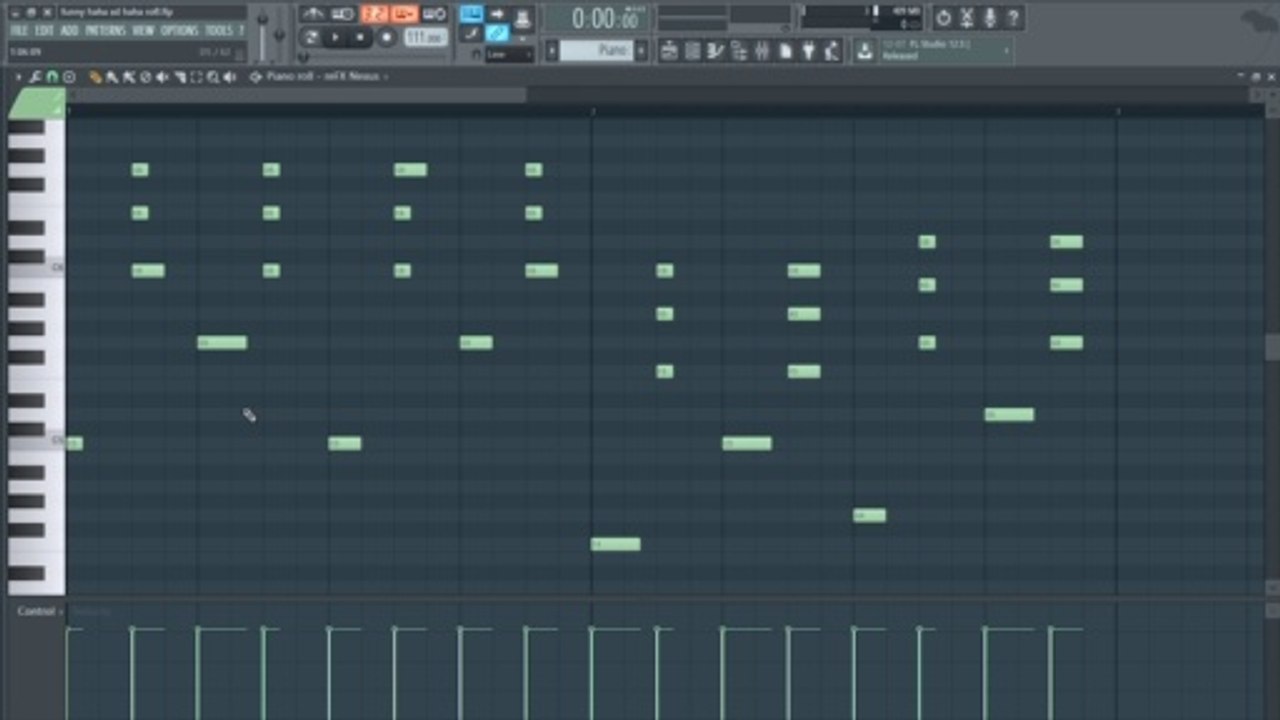1280x720 pixels.
Task: Click the question mark help icon
Action: click(1013, 17)
